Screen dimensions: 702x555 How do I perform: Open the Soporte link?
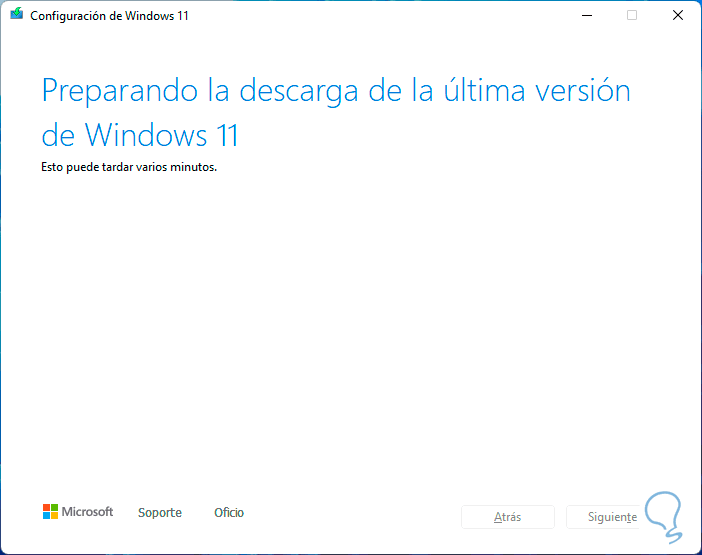tap(160, 512)
